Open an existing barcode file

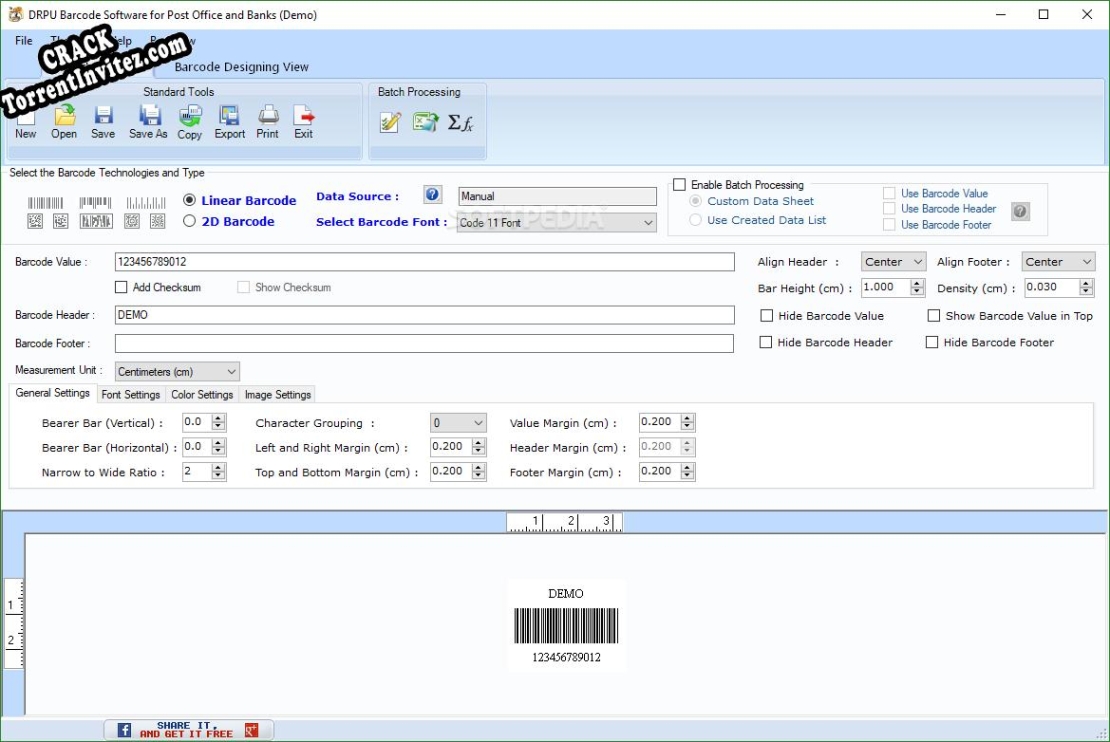point(63,120)
